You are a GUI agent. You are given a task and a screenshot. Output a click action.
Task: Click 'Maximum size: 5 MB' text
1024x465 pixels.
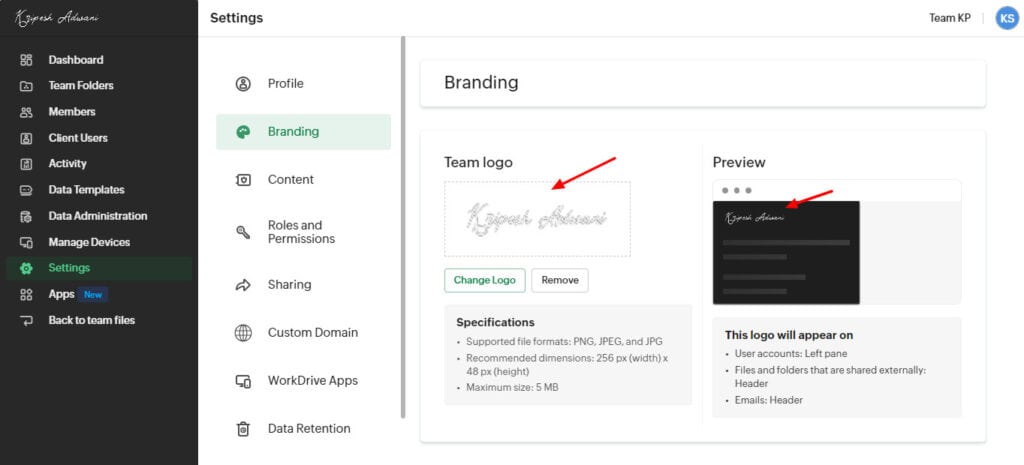click(512, 387)
